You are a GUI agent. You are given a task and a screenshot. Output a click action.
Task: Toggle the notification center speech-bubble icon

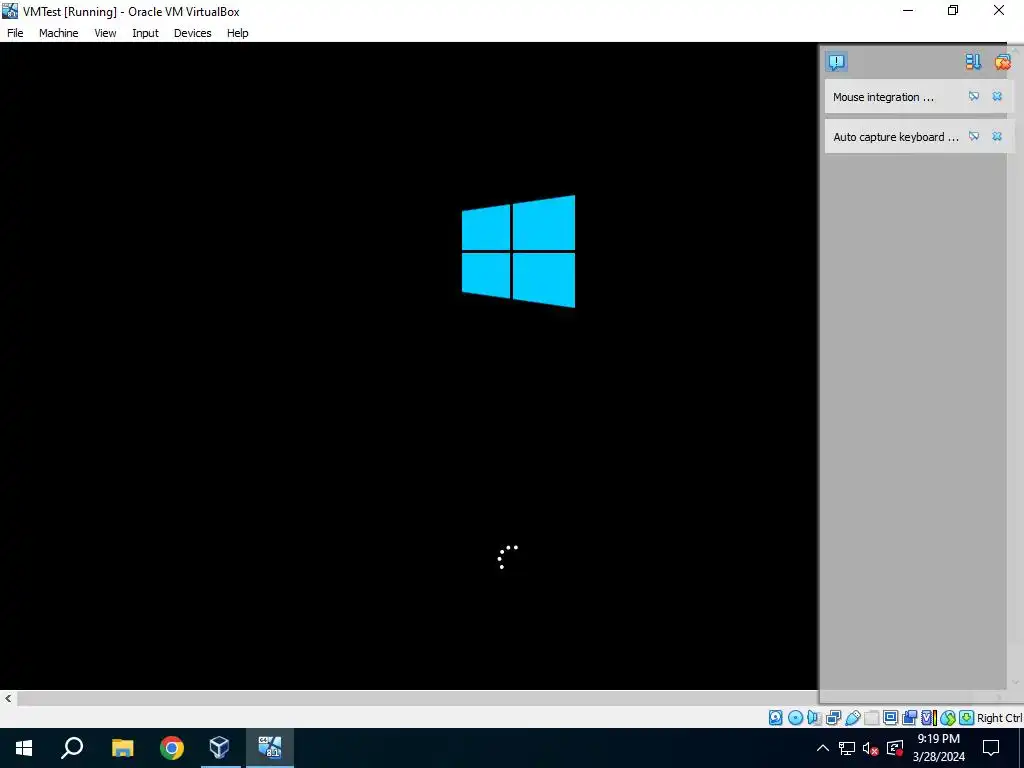pyautogui.click(x=837, y=62)
